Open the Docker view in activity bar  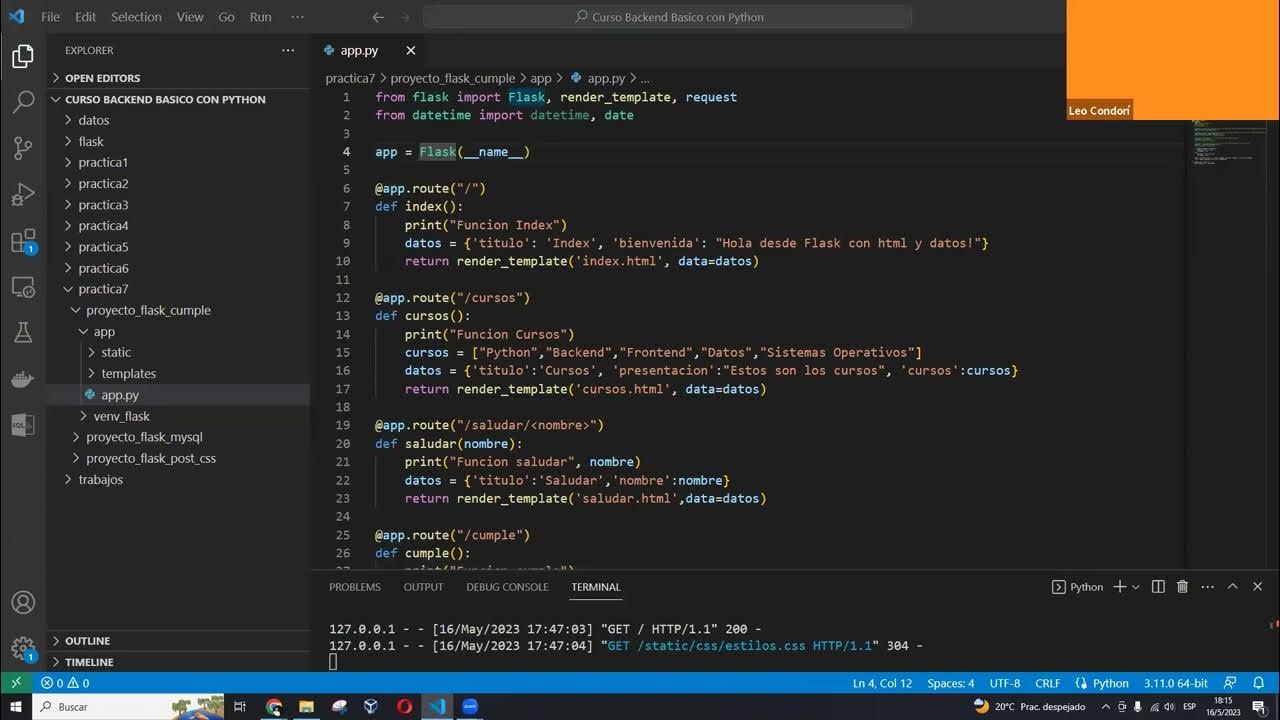click(x=23, y=379)
